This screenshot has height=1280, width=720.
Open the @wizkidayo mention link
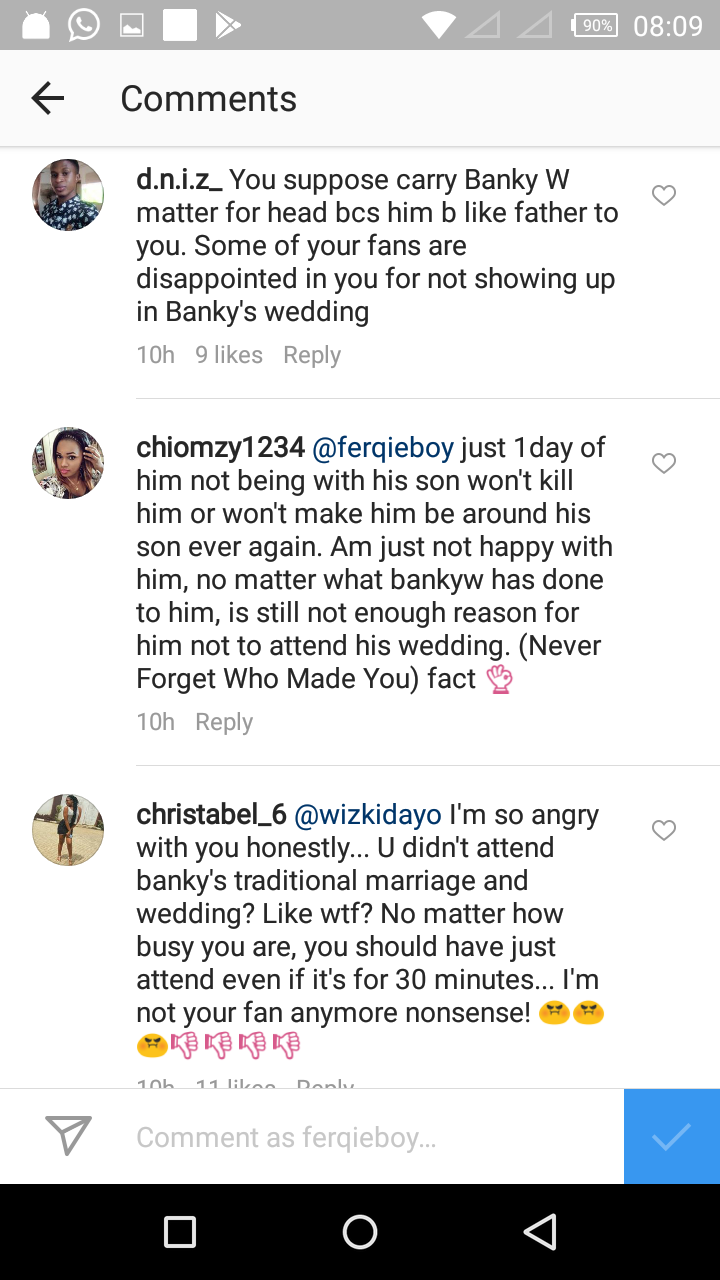click(368, 815)
